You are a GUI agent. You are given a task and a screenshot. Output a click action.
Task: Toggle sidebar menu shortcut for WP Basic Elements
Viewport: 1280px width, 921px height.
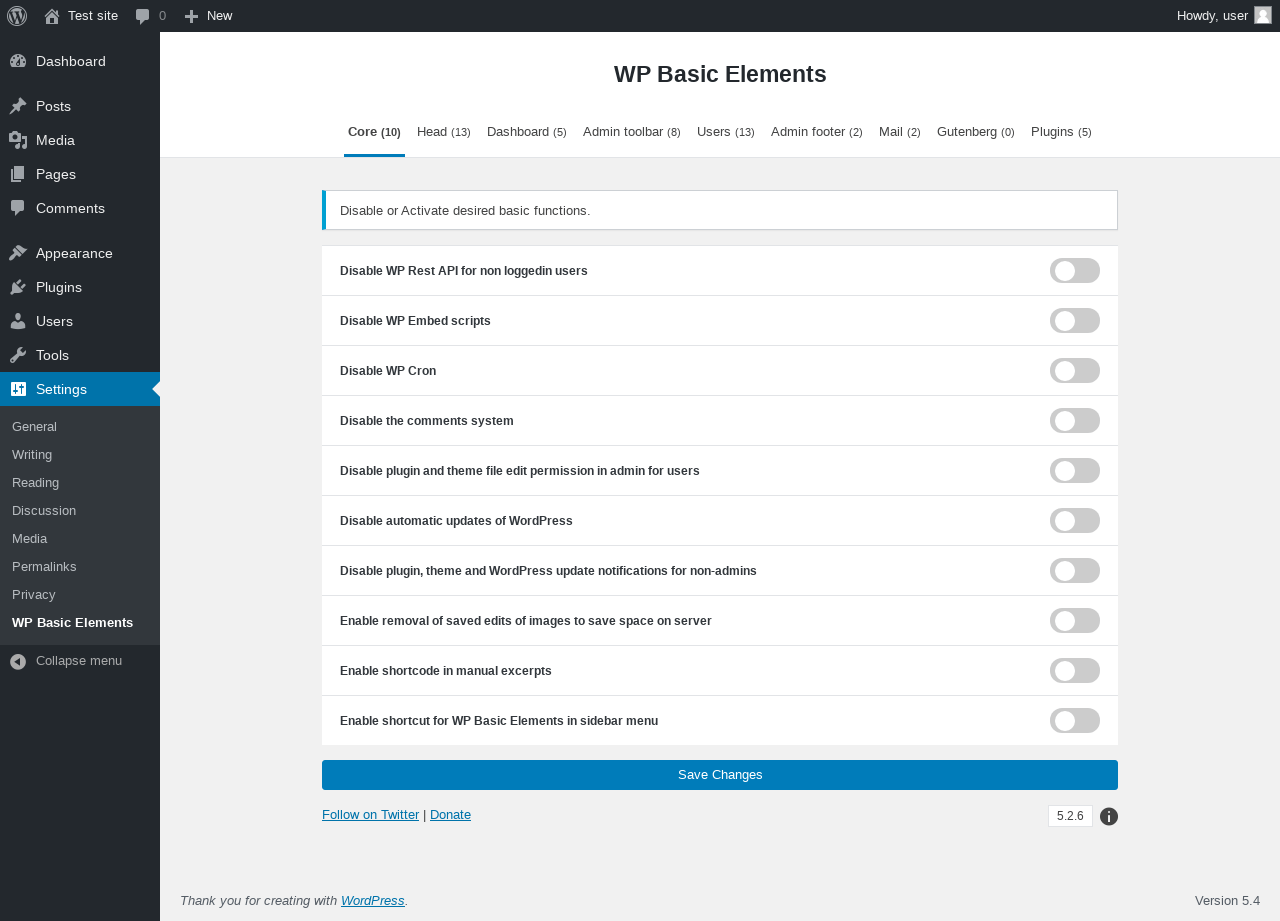click(x=1075, y=721)
